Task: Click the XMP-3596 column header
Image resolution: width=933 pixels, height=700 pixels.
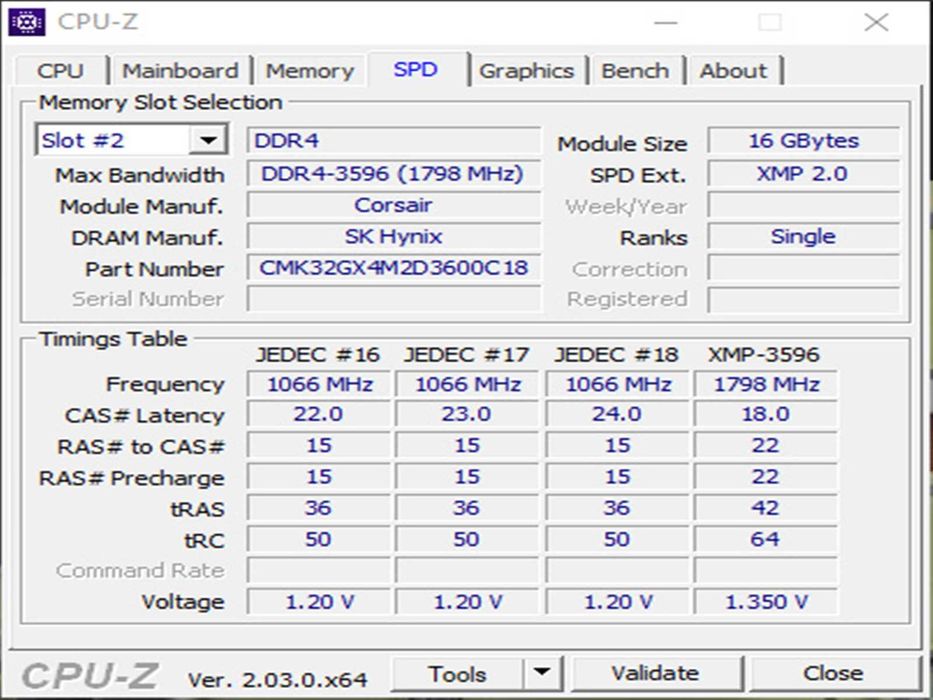Action: [x=764, y=355]
